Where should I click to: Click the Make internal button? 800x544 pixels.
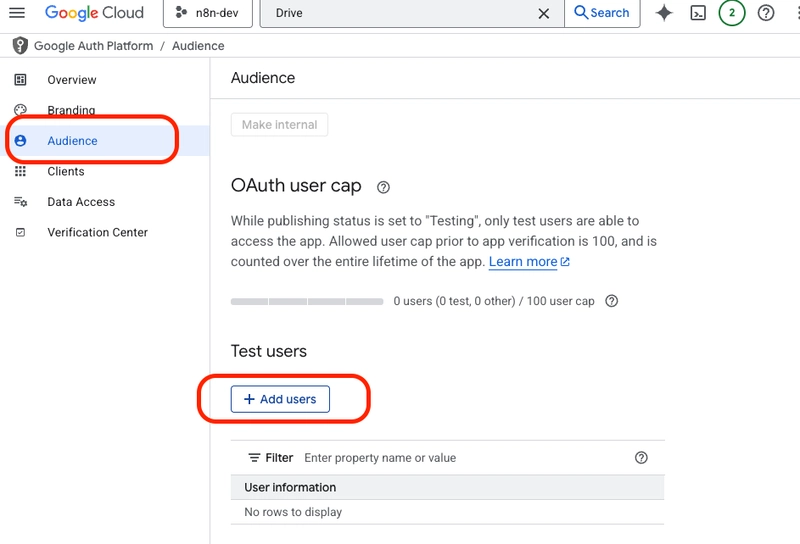(280, 125)
